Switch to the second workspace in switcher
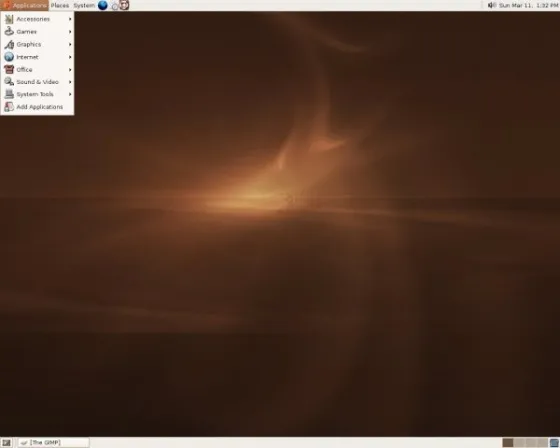The height and width of the screenshot is (448, 560). pos(519,443)
